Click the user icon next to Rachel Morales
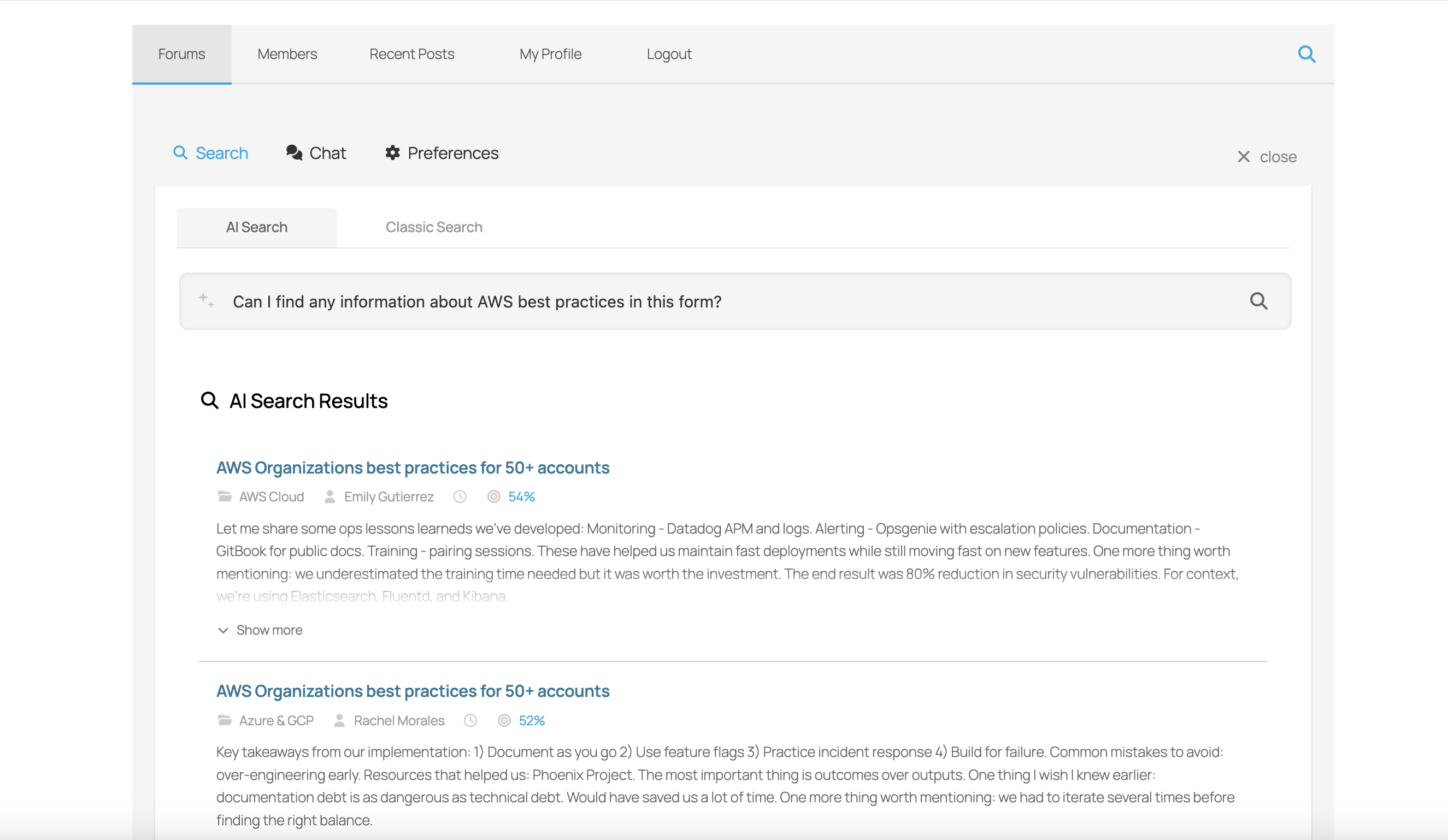 coord(339,720)
